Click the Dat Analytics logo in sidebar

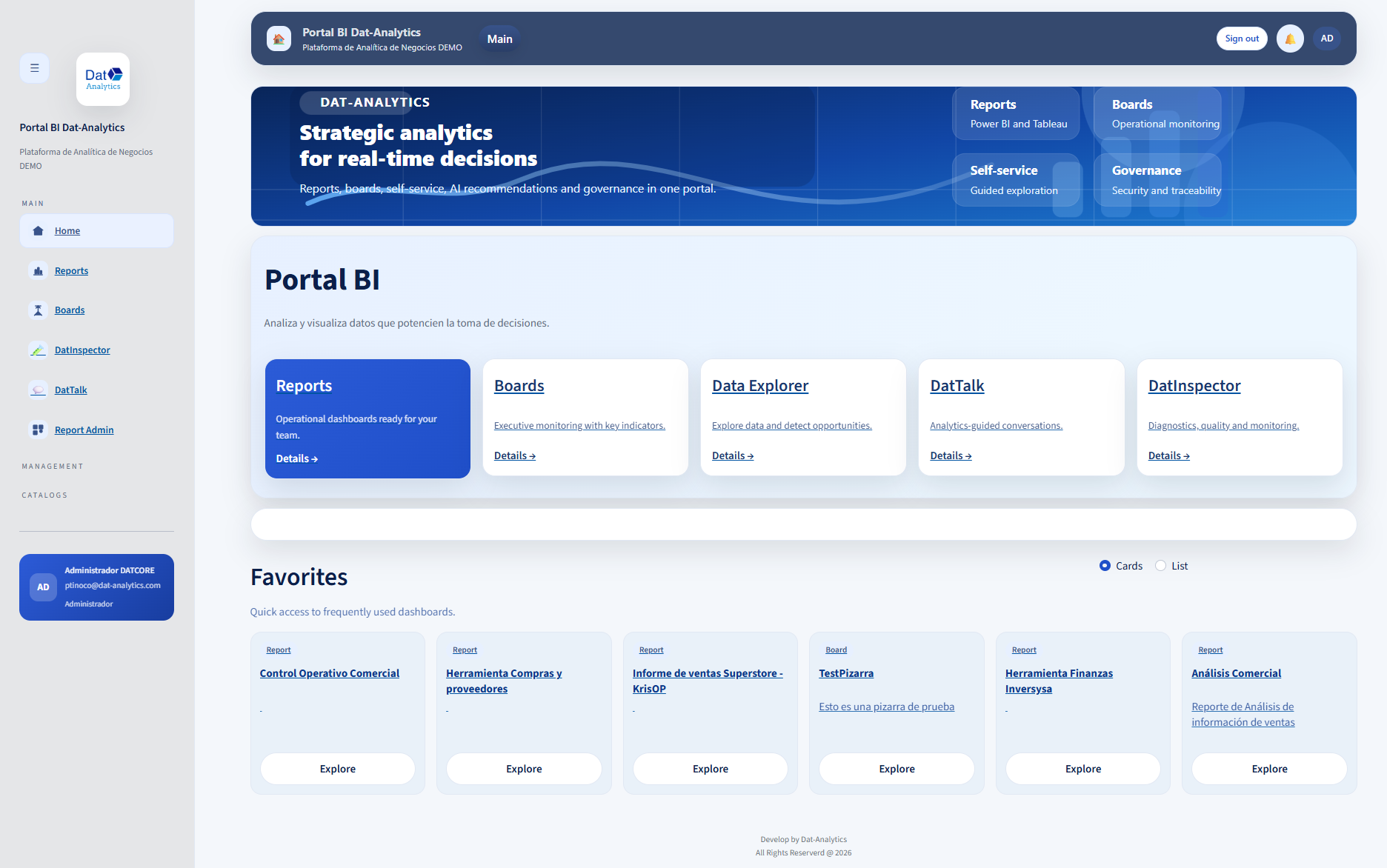tap(103, 79)
